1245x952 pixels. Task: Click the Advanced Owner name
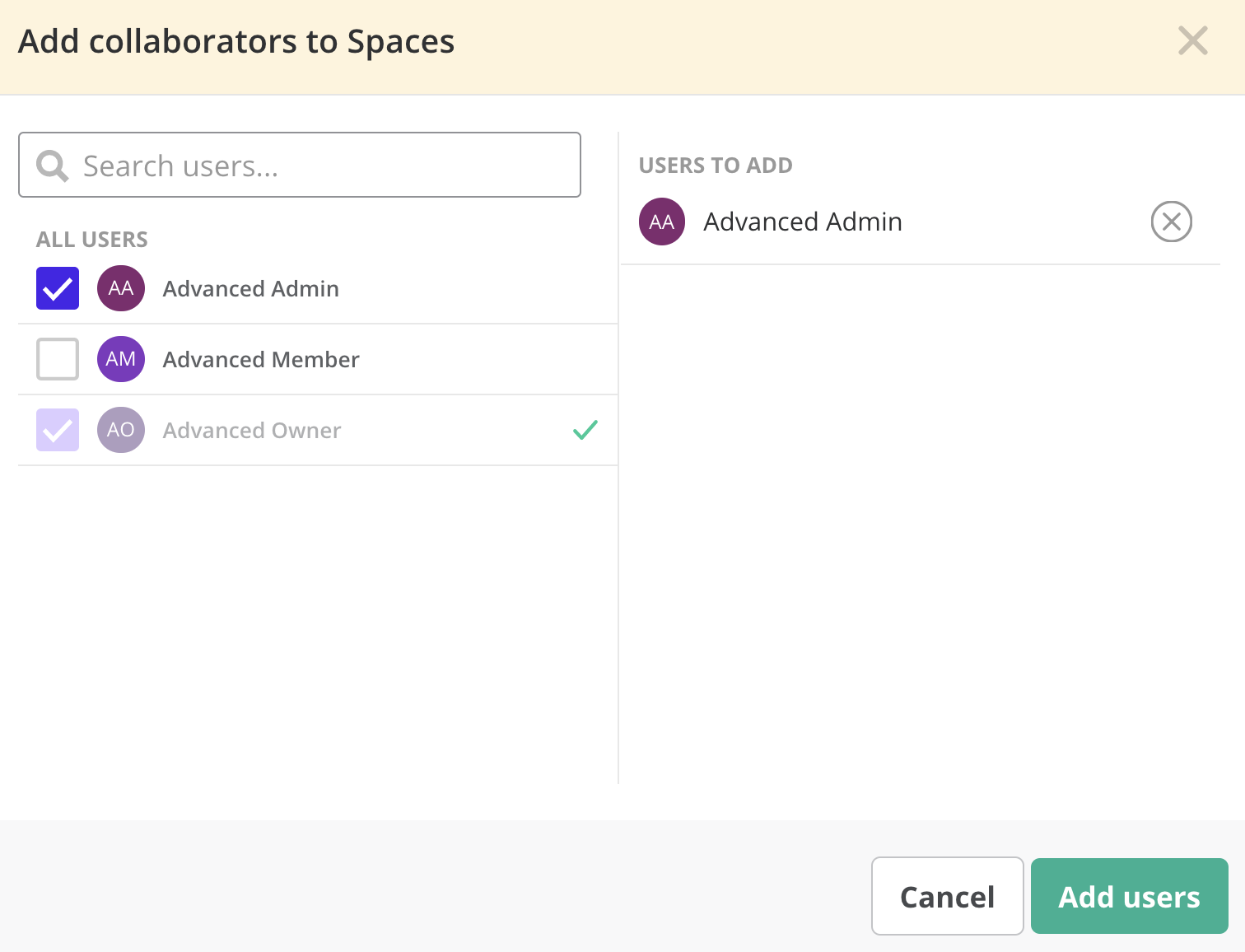point(252,431)
